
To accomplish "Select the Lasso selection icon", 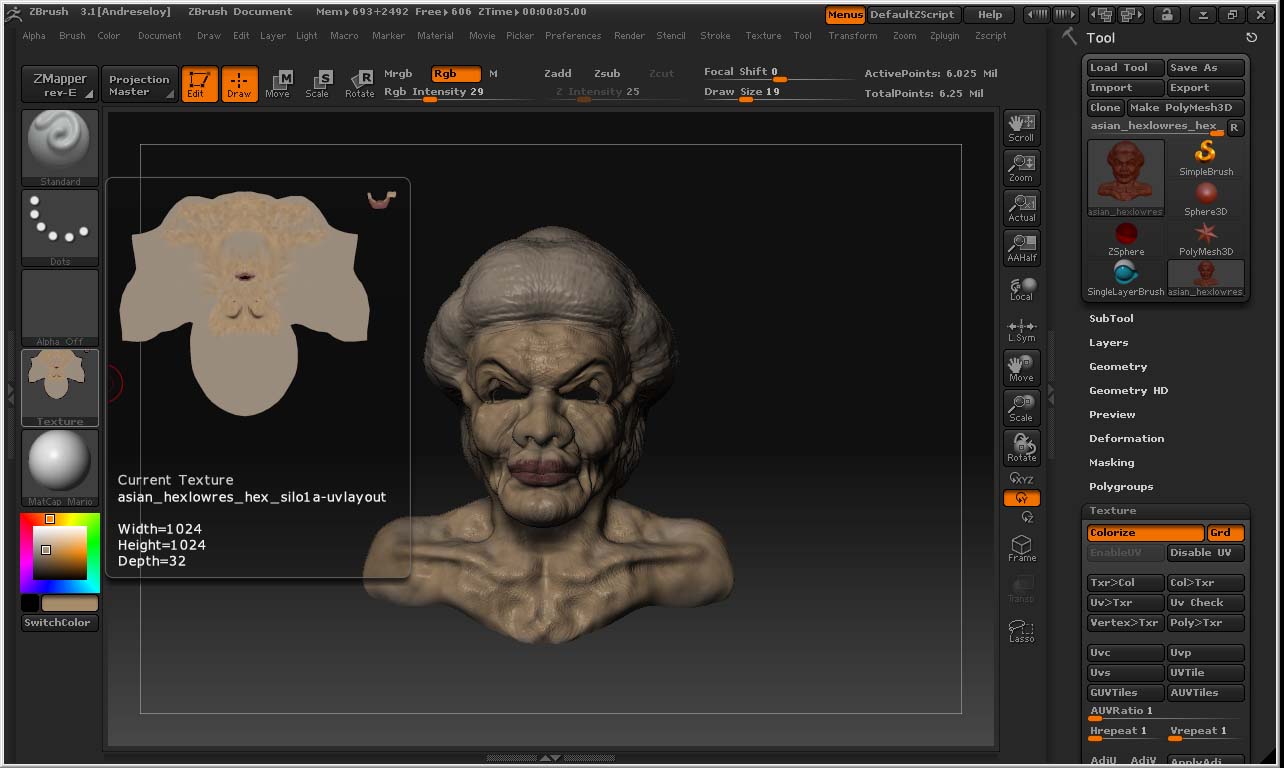I will coord(1021,631).
